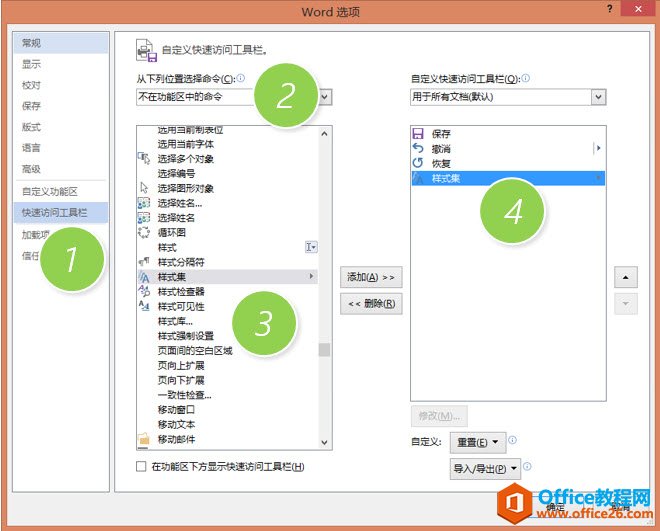The width and height of the screenshot is (660, 531).
Task: Expand submenu arrow on 样式集 left row
Action: point(311,276)
